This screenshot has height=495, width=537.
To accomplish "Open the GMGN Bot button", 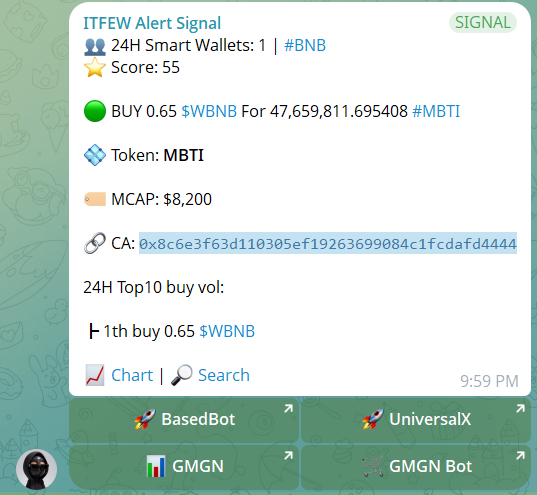I will 416,467.
